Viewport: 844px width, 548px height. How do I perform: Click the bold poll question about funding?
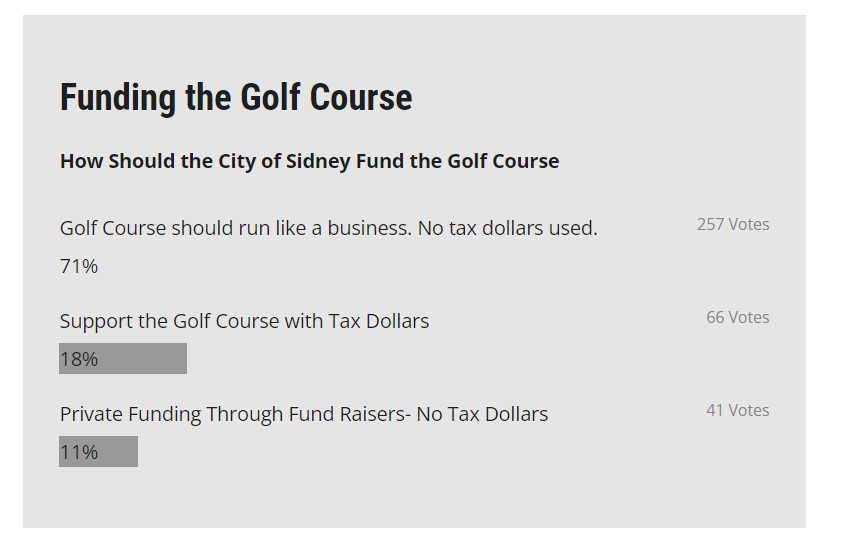click(309, 161)
